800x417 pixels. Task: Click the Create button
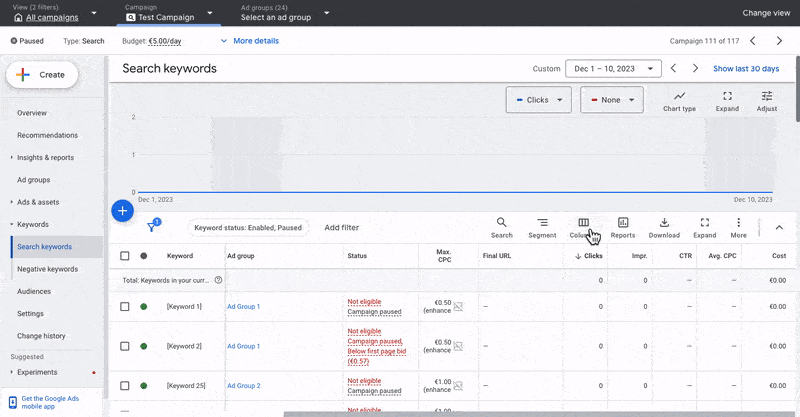coord(42,75)
